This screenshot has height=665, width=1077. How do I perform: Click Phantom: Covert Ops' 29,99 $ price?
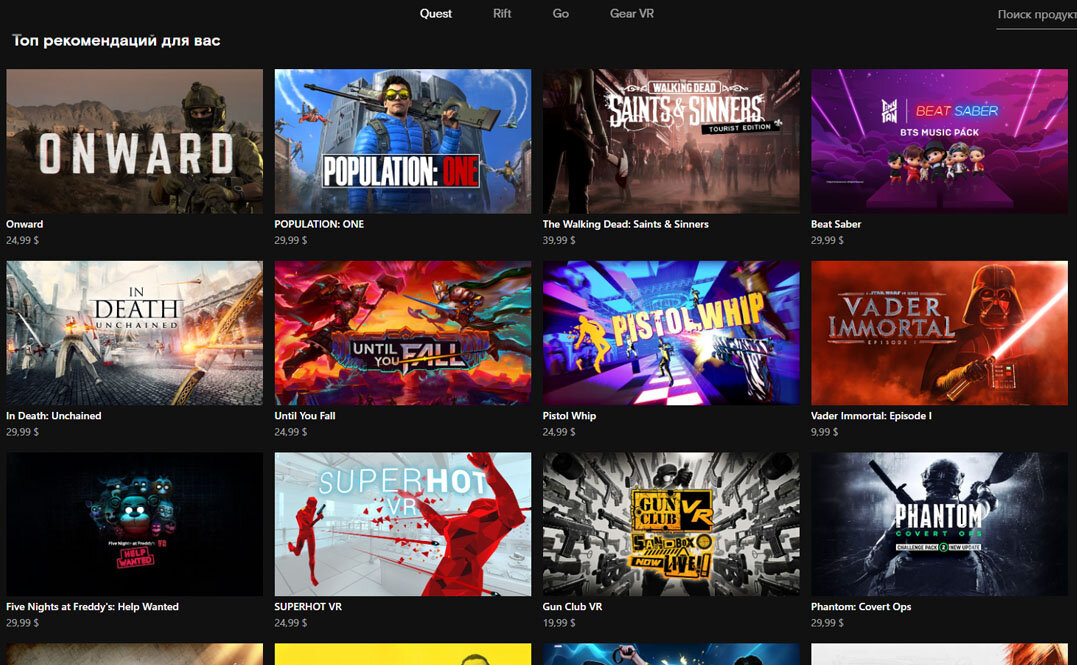coord(828,623)
